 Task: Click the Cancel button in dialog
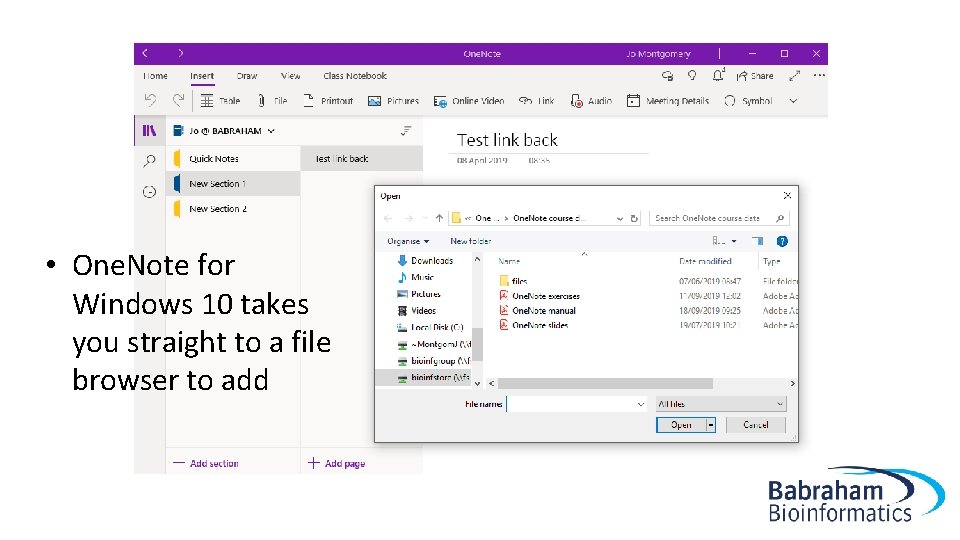[756, 425]
